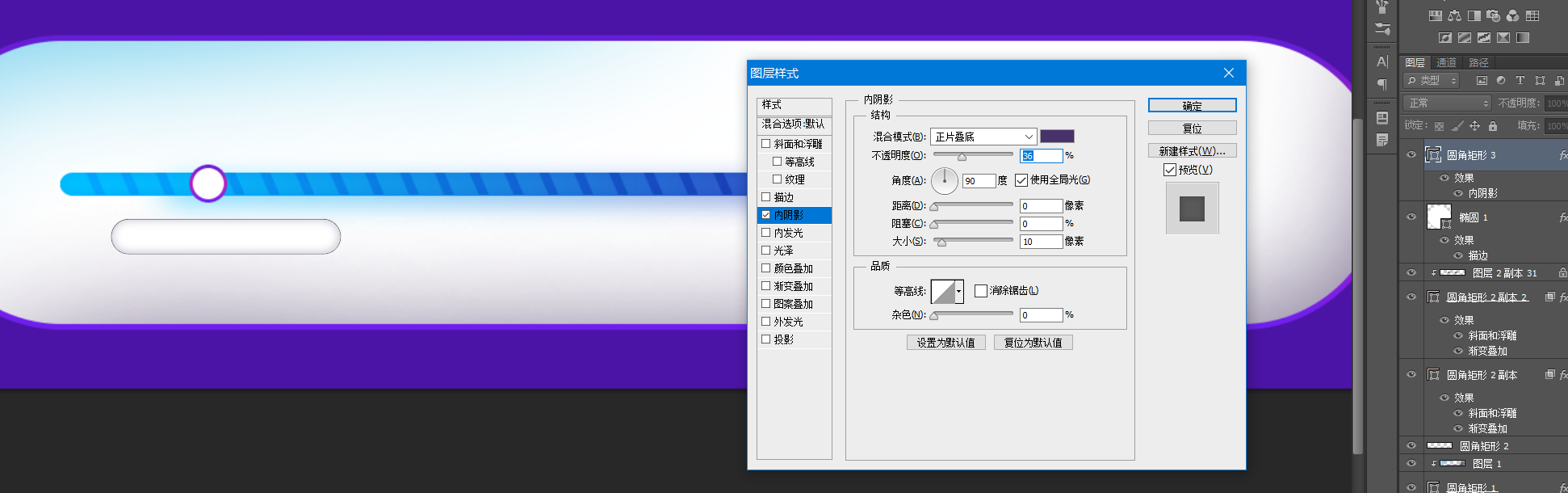Click the Color Balance scales icon
Screen dimensions: 1568x493
(x=1454, y=15)
